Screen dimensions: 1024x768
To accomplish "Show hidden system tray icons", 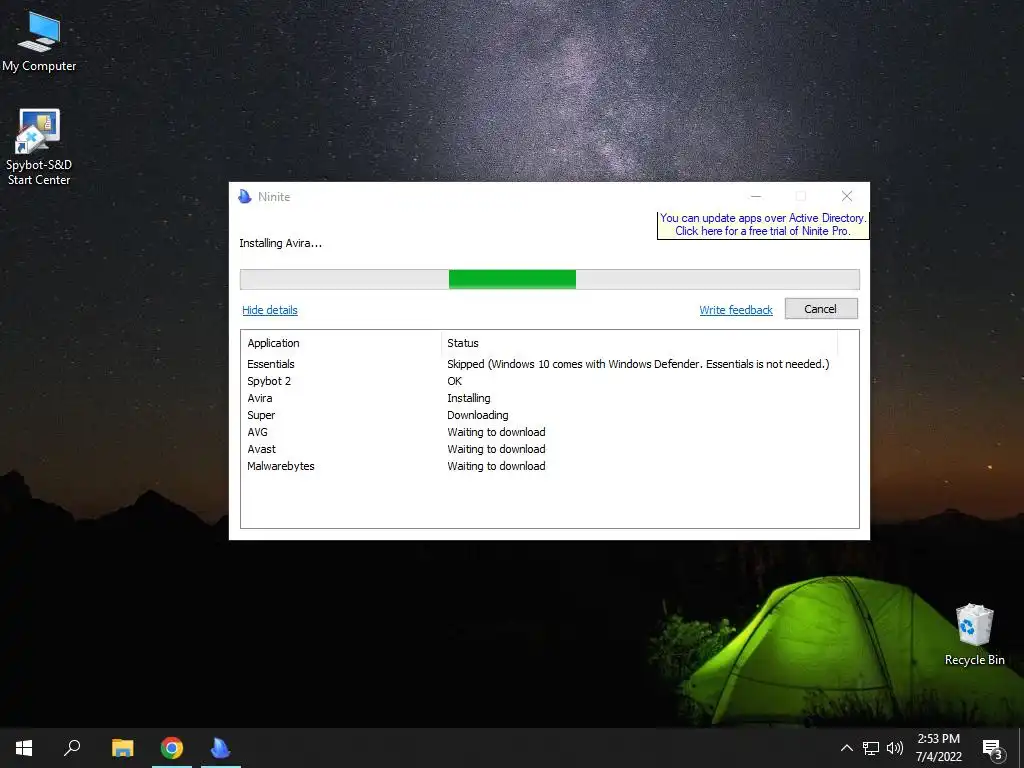I will click(846, 748).
